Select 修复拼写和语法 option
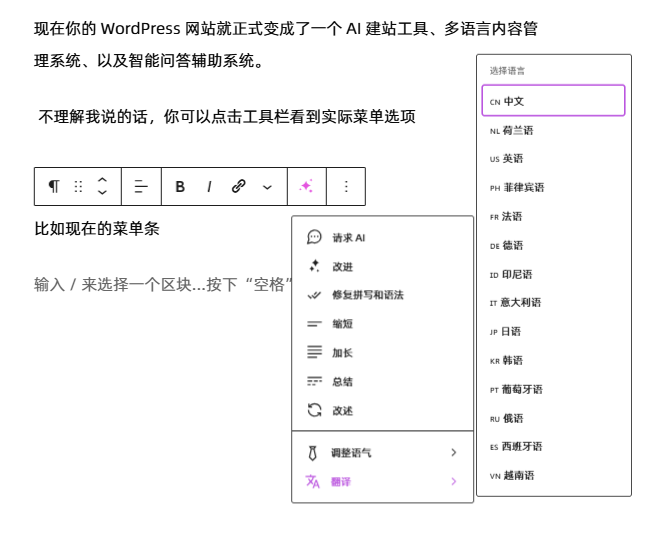The width and height of the screenshot is (656, 536). click(x=367, y=296)
